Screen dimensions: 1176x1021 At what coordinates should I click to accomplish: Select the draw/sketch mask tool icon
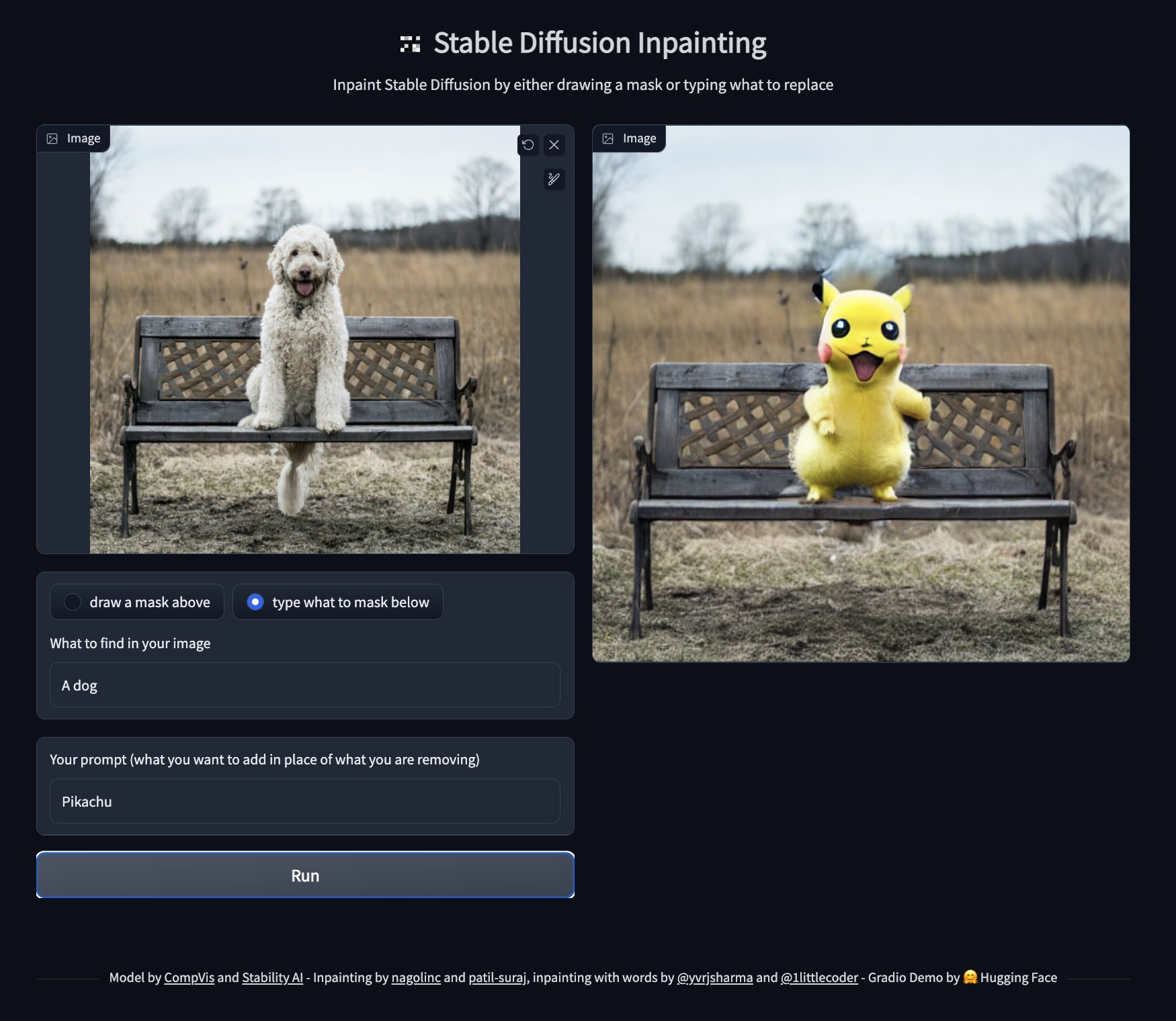coord(554,179)
